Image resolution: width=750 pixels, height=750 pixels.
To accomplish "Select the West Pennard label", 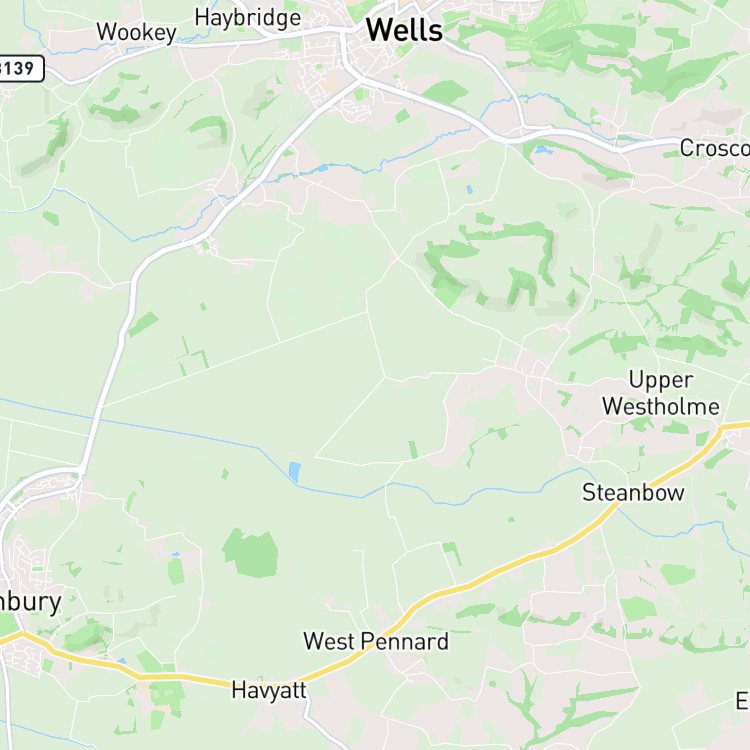I will 376,641.
